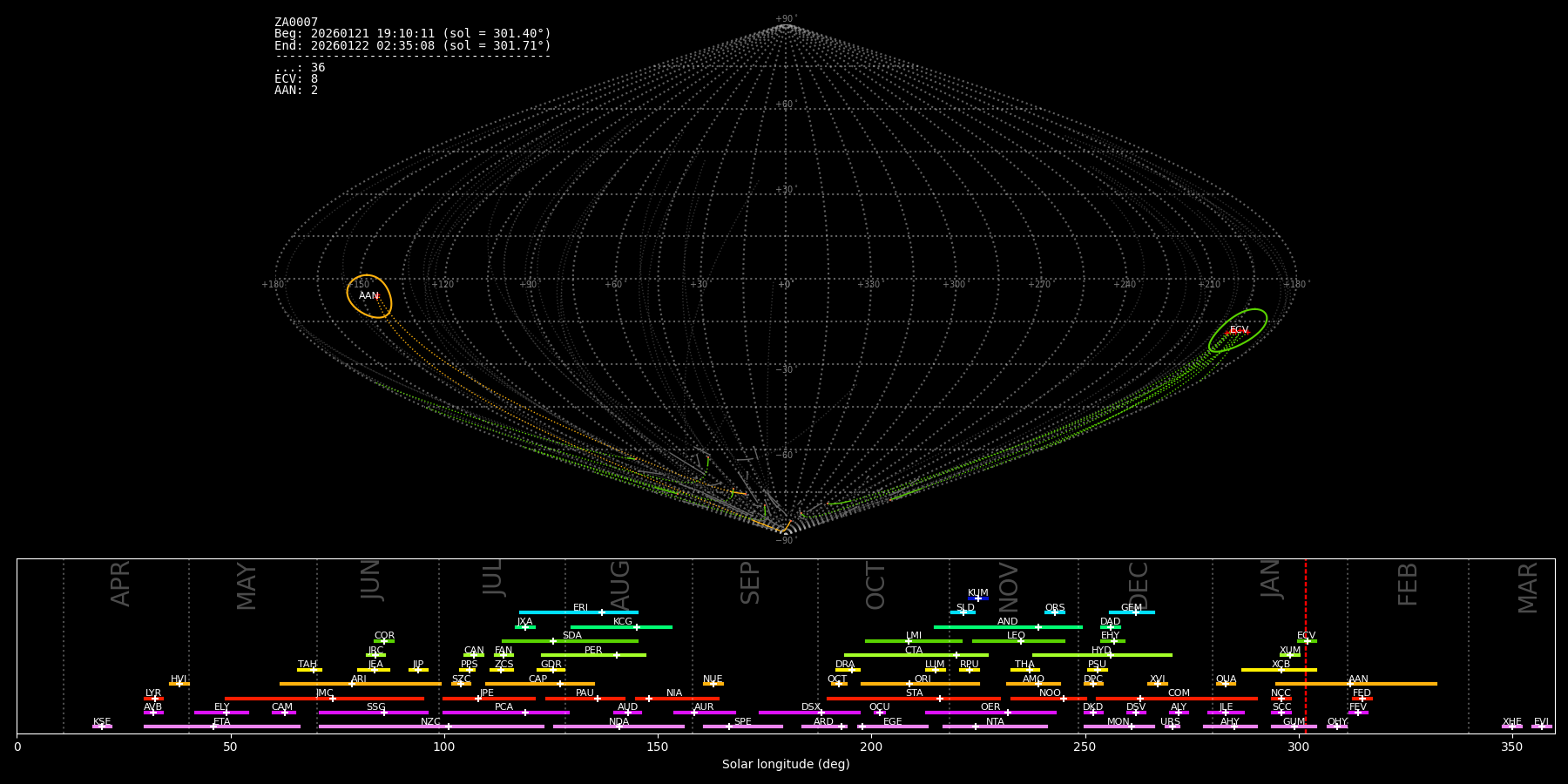Choose the AND shower label in timeline
Image resolution: width=1568 pixels, height=784 pixels.
pos(1008,622)
